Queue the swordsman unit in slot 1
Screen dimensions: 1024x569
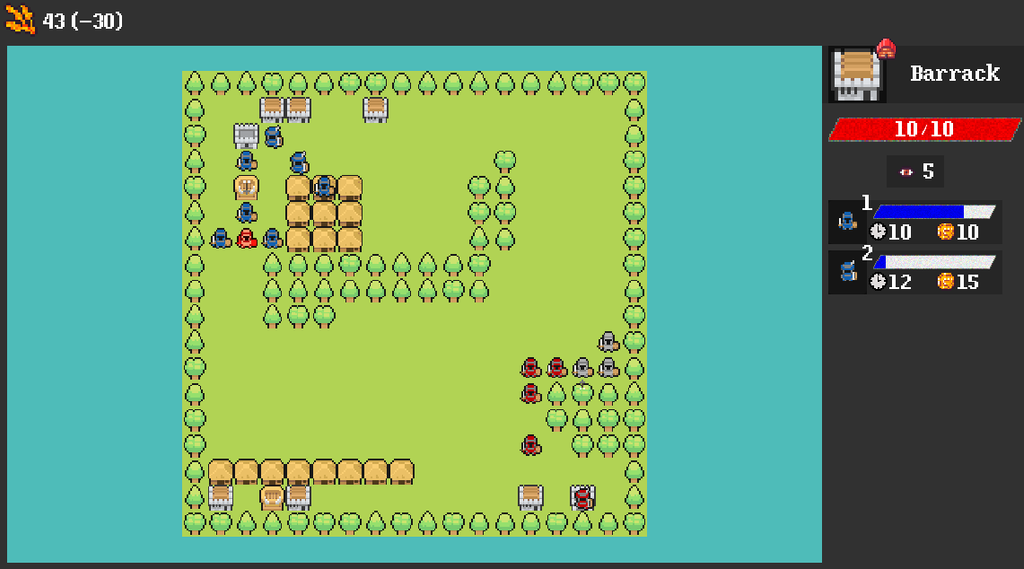pyautogui.click(x=848, y=221)
